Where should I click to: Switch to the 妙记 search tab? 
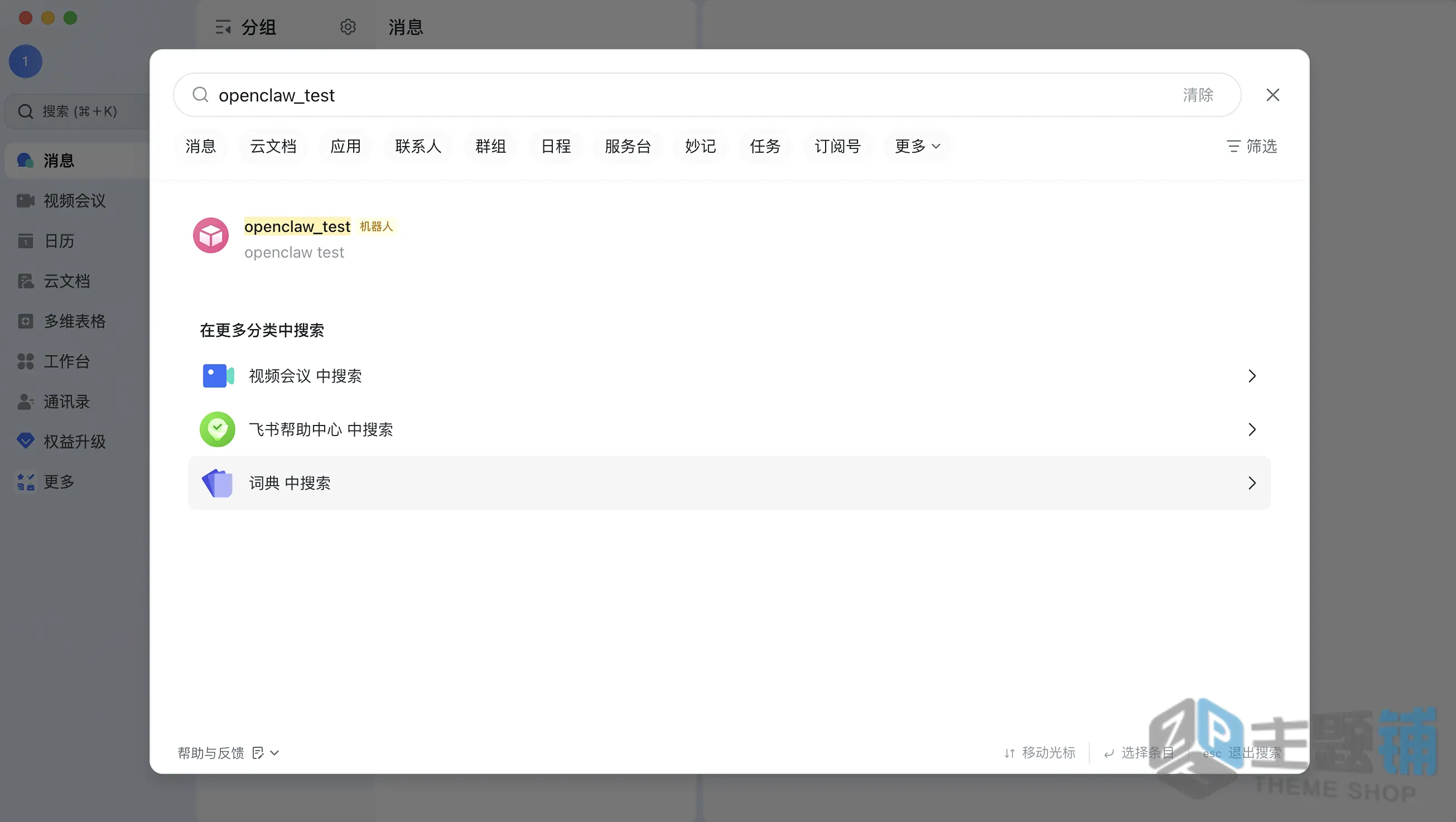click(700, 146)
